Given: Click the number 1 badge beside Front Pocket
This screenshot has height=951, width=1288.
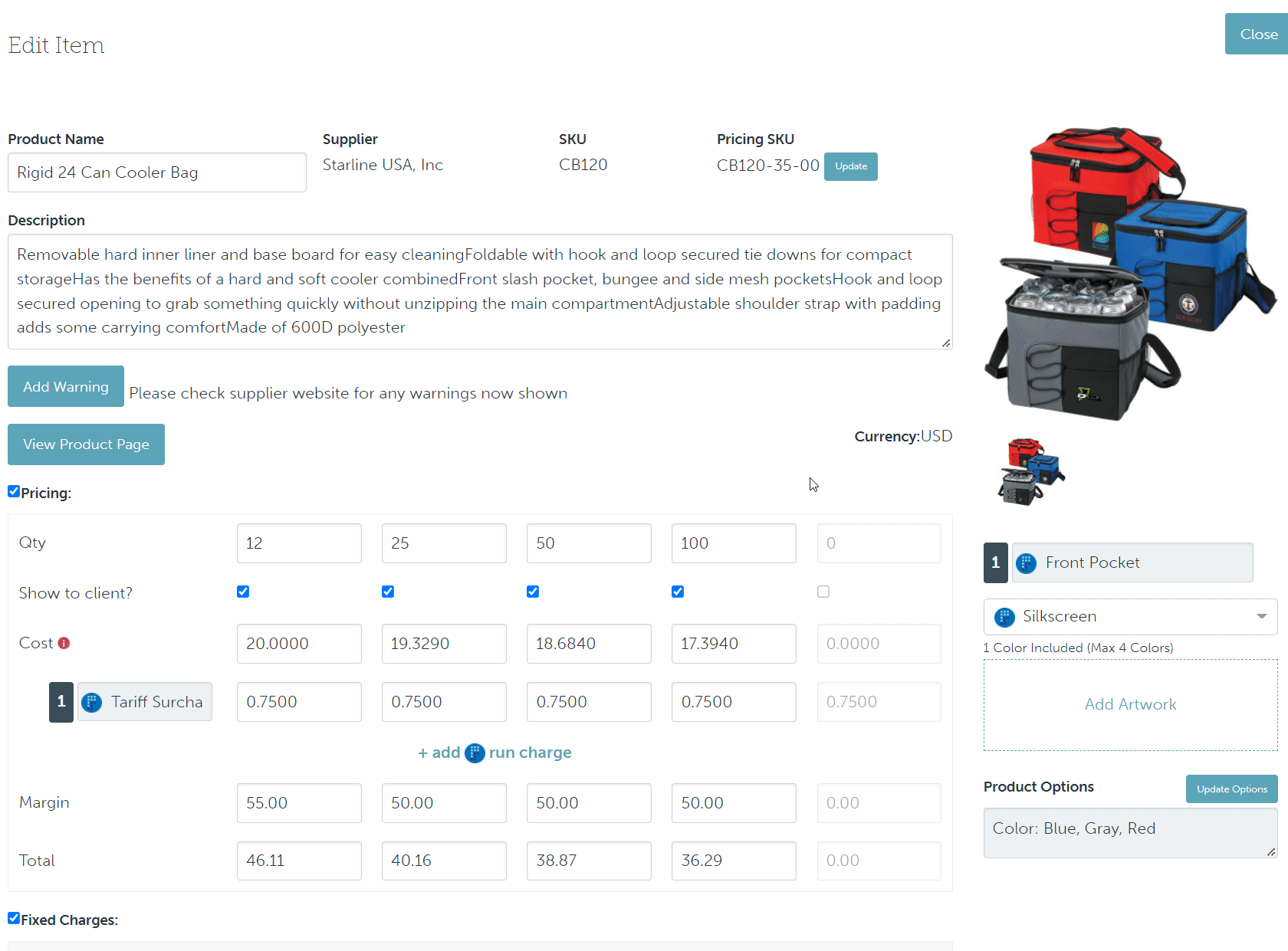Looking at the screenshot, I should click(995, 563).
